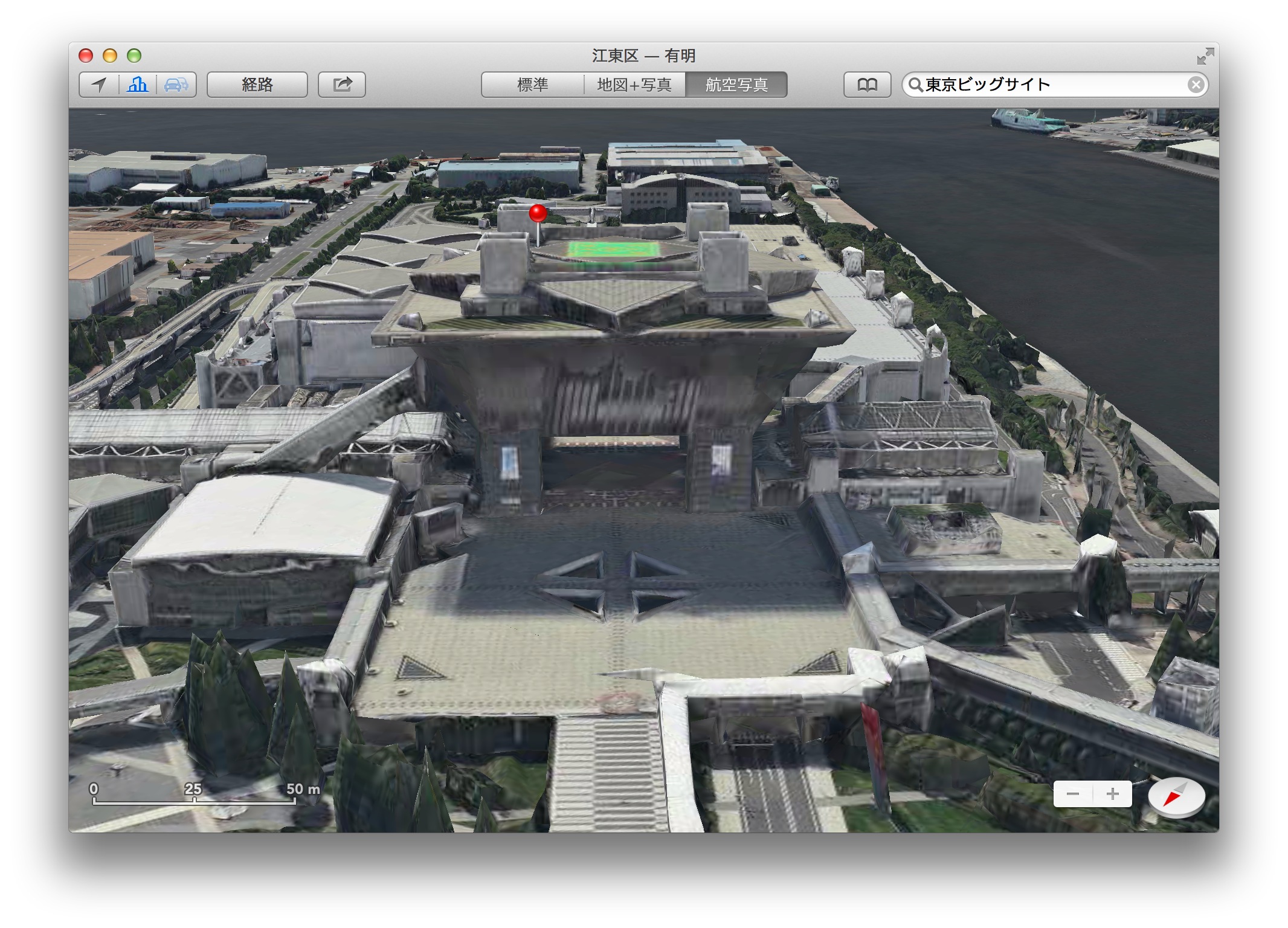Select the 航空写真 satellite view
1288x928 pixels.
pos(736,85)
